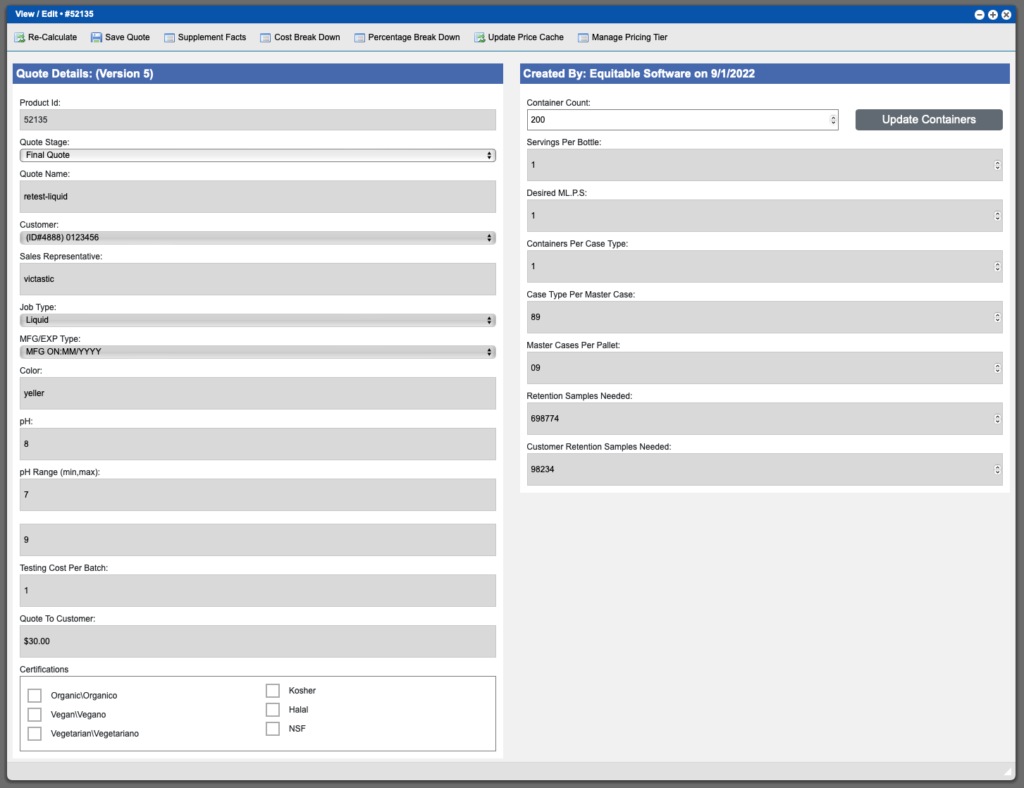
Task: Click the plus icon in the title bar
Action: coord(994,15)
